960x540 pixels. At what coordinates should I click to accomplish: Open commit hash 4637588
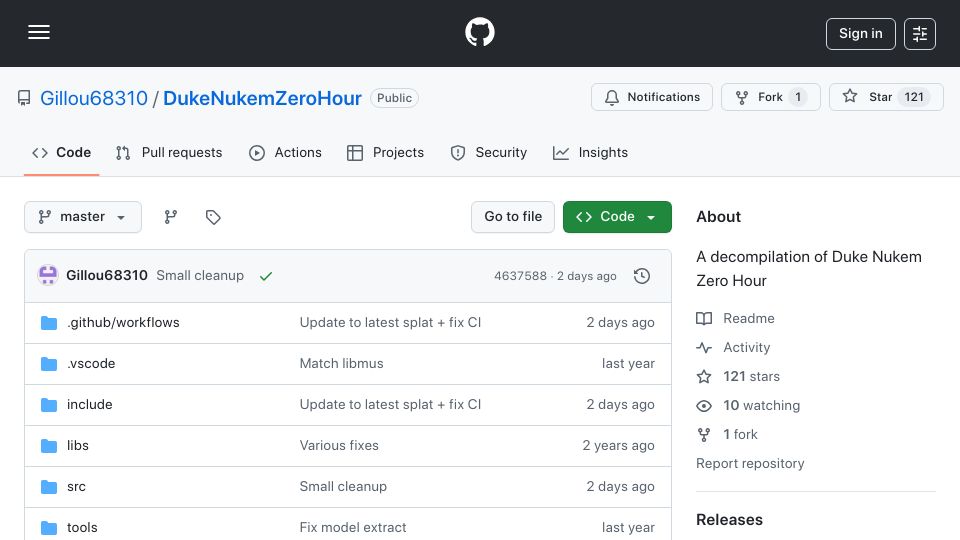tap(520, 276)
